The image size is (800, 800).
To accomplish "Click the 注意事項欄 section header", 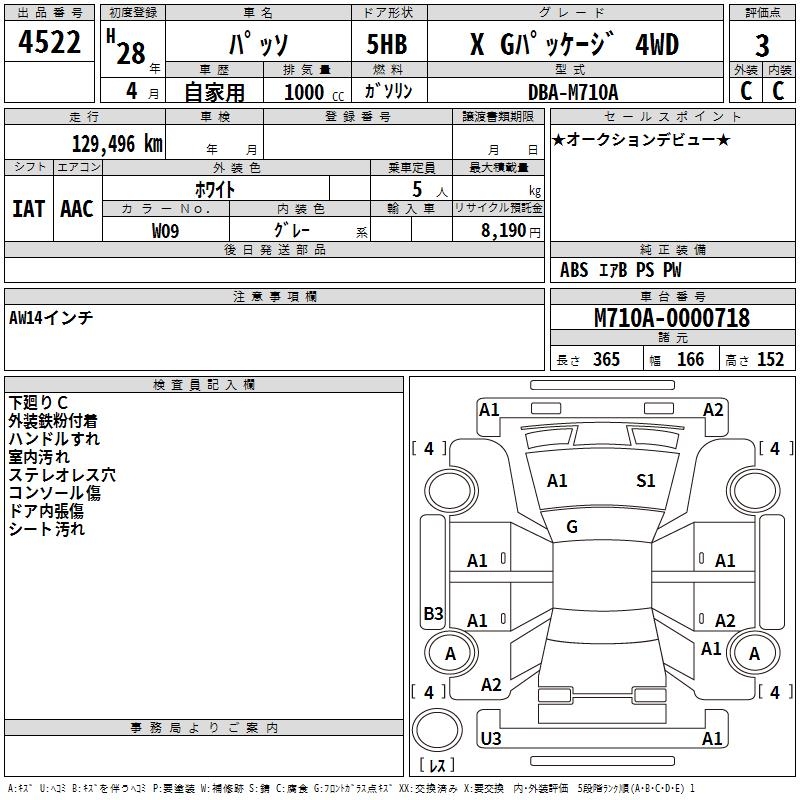I will pyautogui.click(x=275, y=296).
